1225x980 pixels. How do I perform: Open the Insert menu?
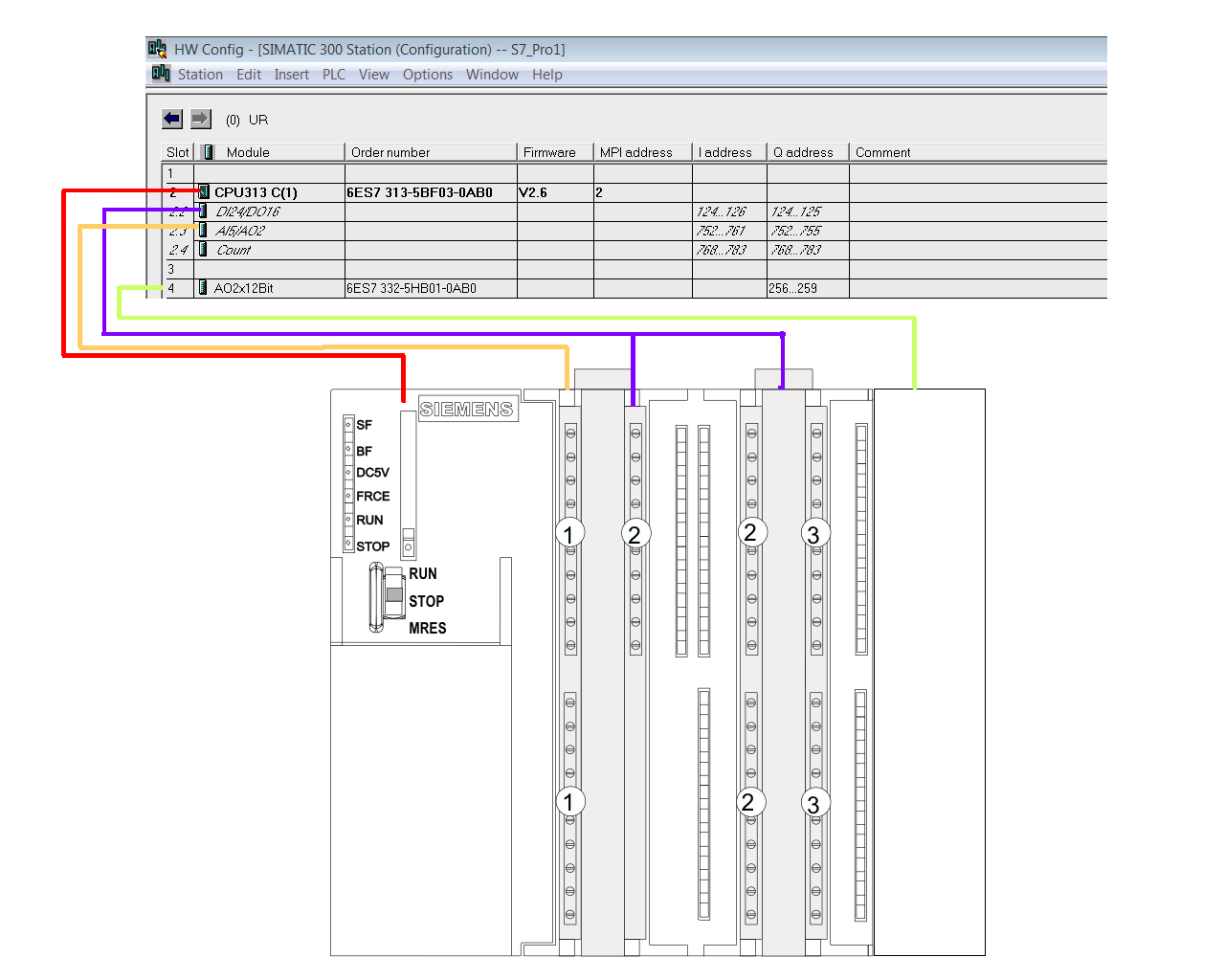(292, 75)
